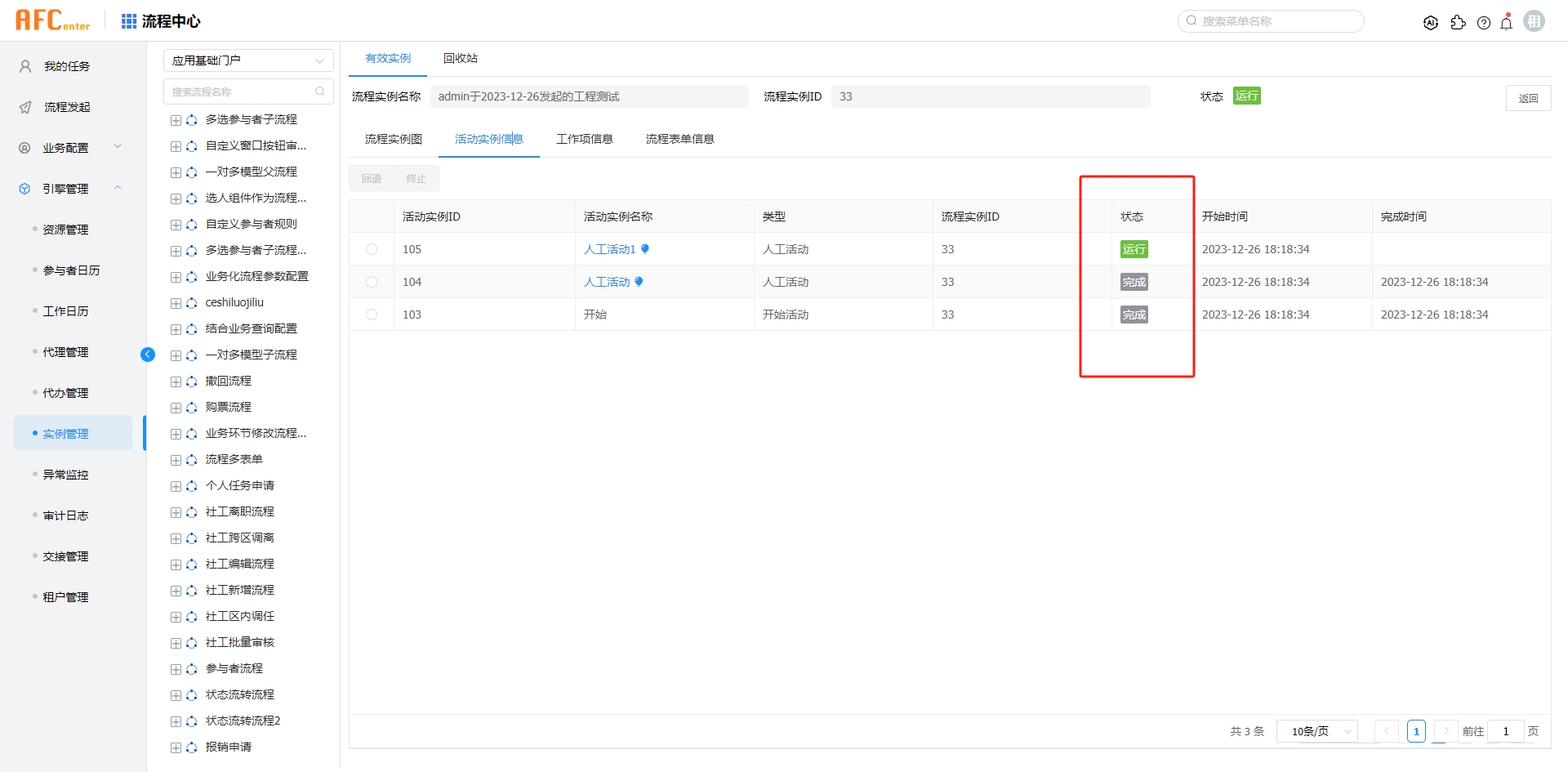Select the radio button for activity 104
Image resolution: width=1568 pixels, height=772 pixels.
point(372,281)
